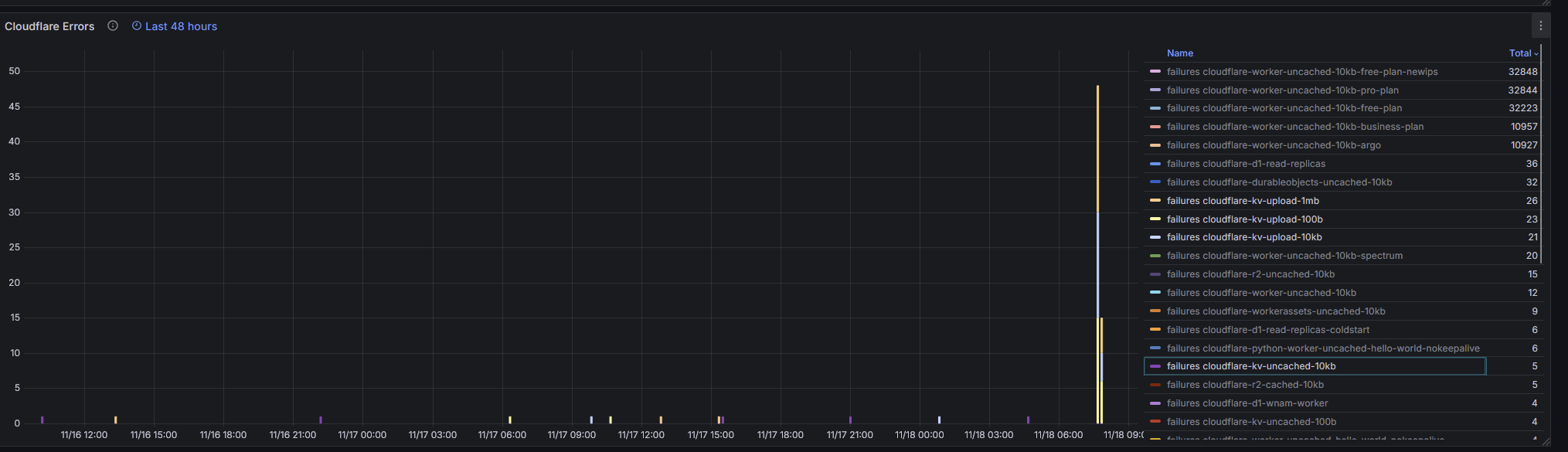Grab the panel corner handle at the bottom right
Screen dimensions: 1568x452
[1545, 442]
